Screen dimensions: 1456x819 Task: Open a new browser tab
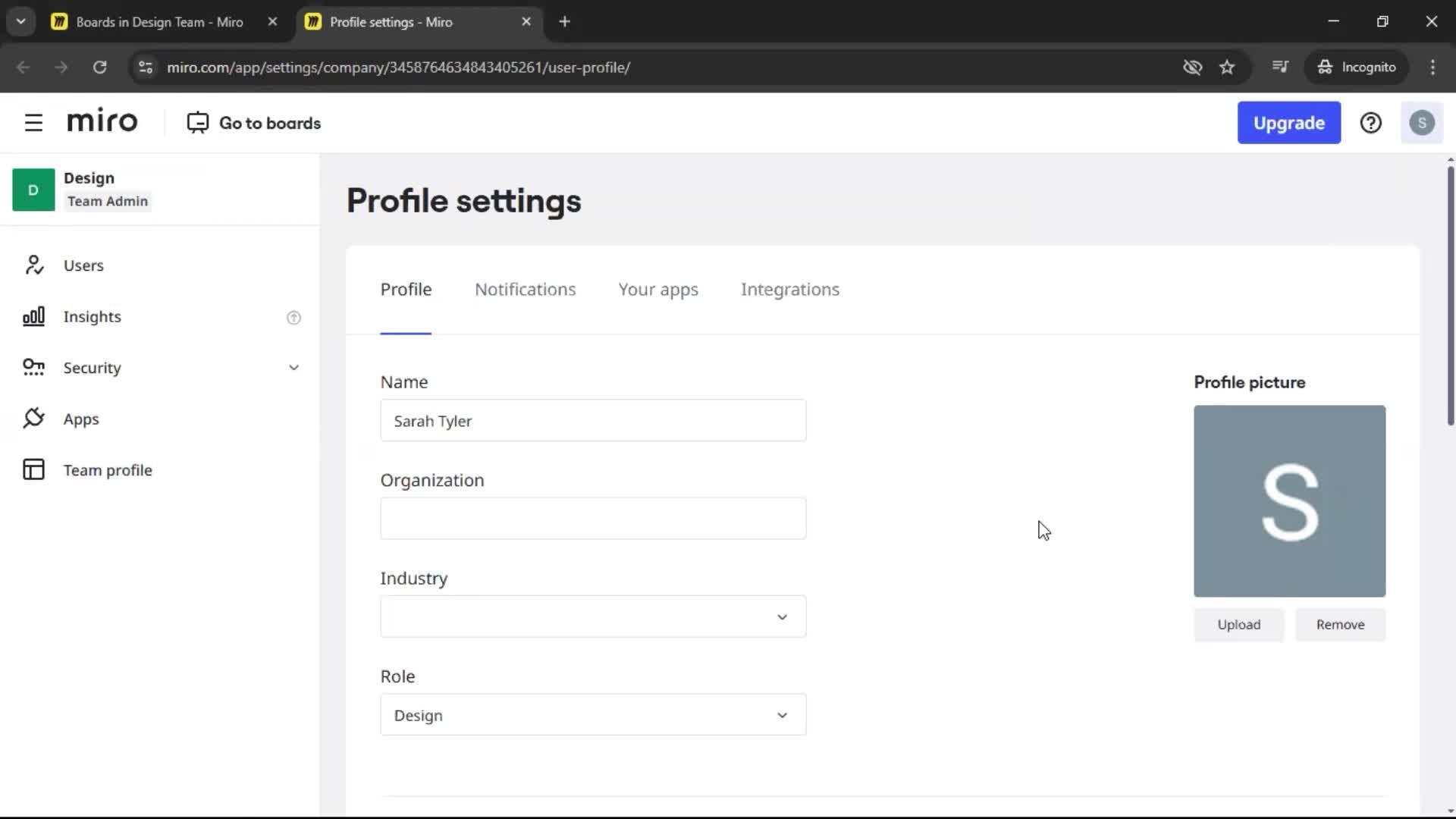(x=564, y=22)
